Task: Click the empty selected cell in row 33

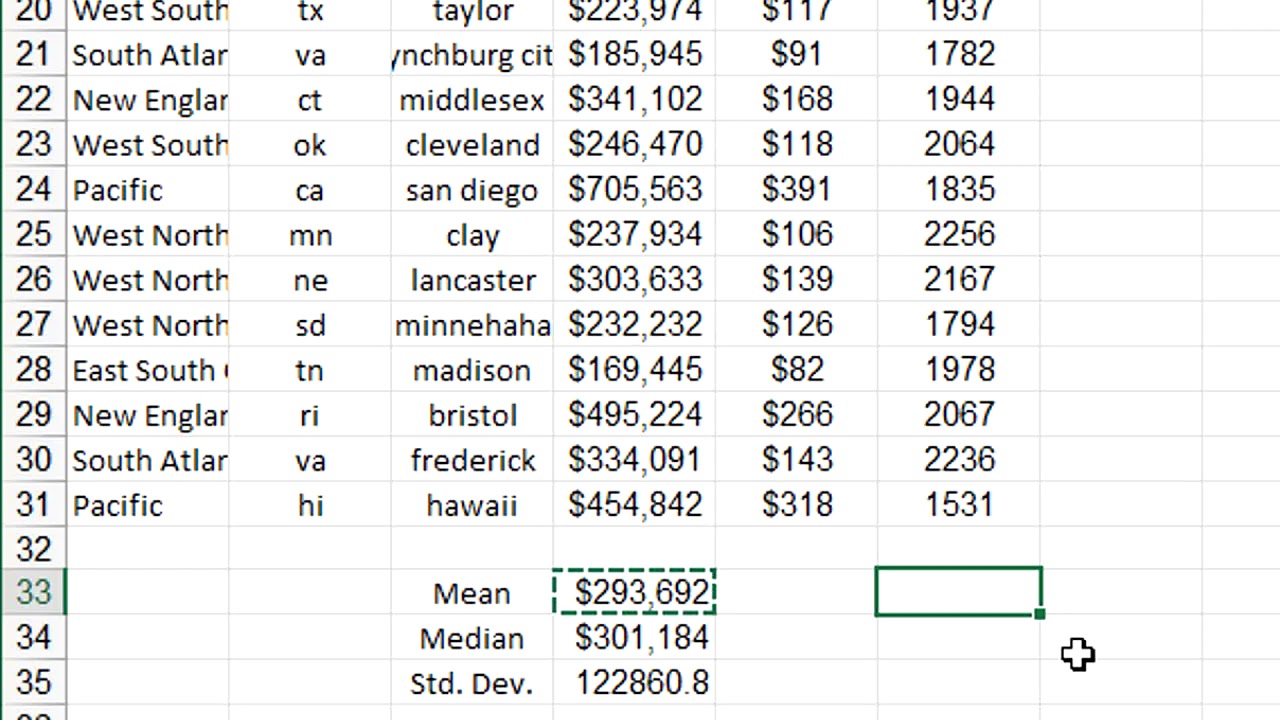Action: [x=958, y=592]
